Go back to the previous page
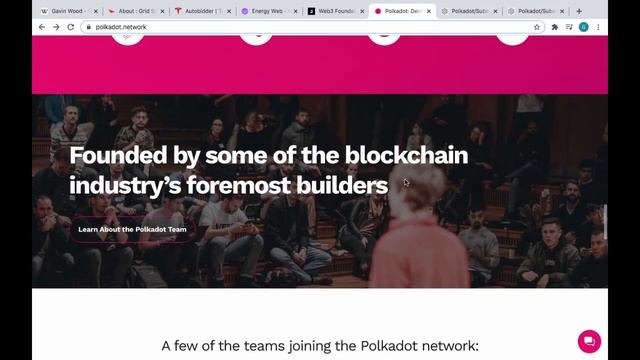Screen dimensions: 640x360 pos(42,27)
